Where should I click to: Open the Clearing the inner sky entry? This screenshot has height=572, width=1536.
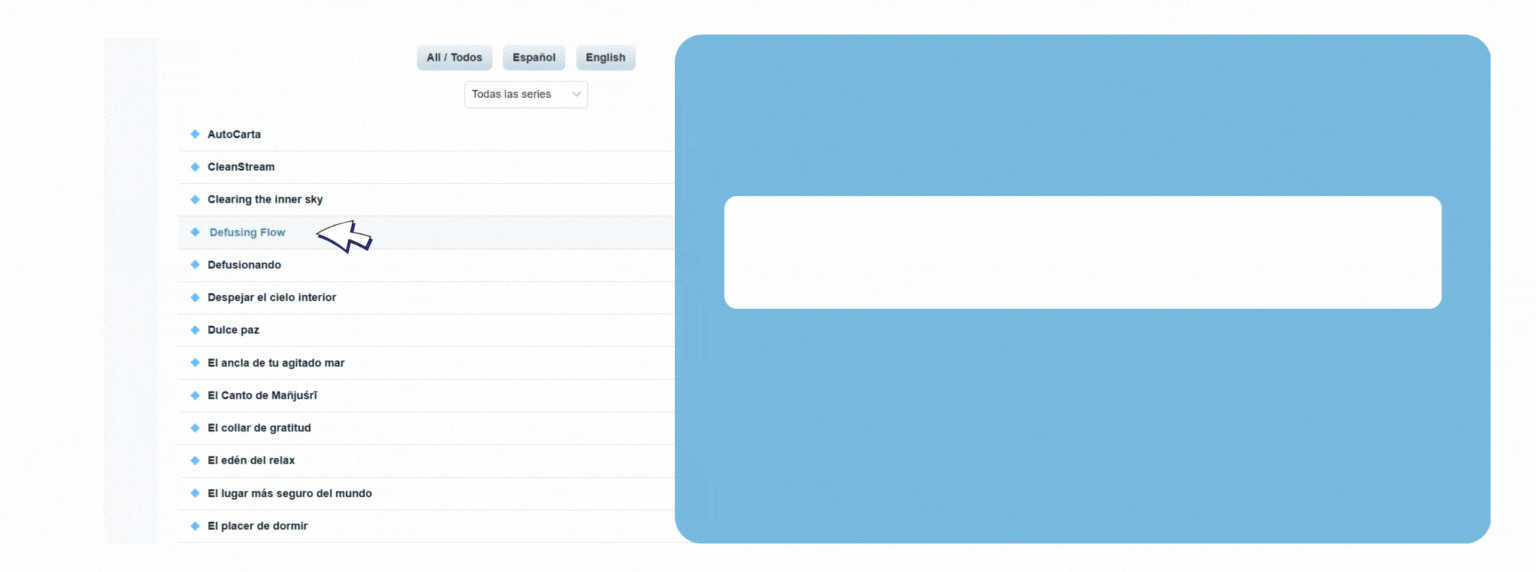coord(265,200)
